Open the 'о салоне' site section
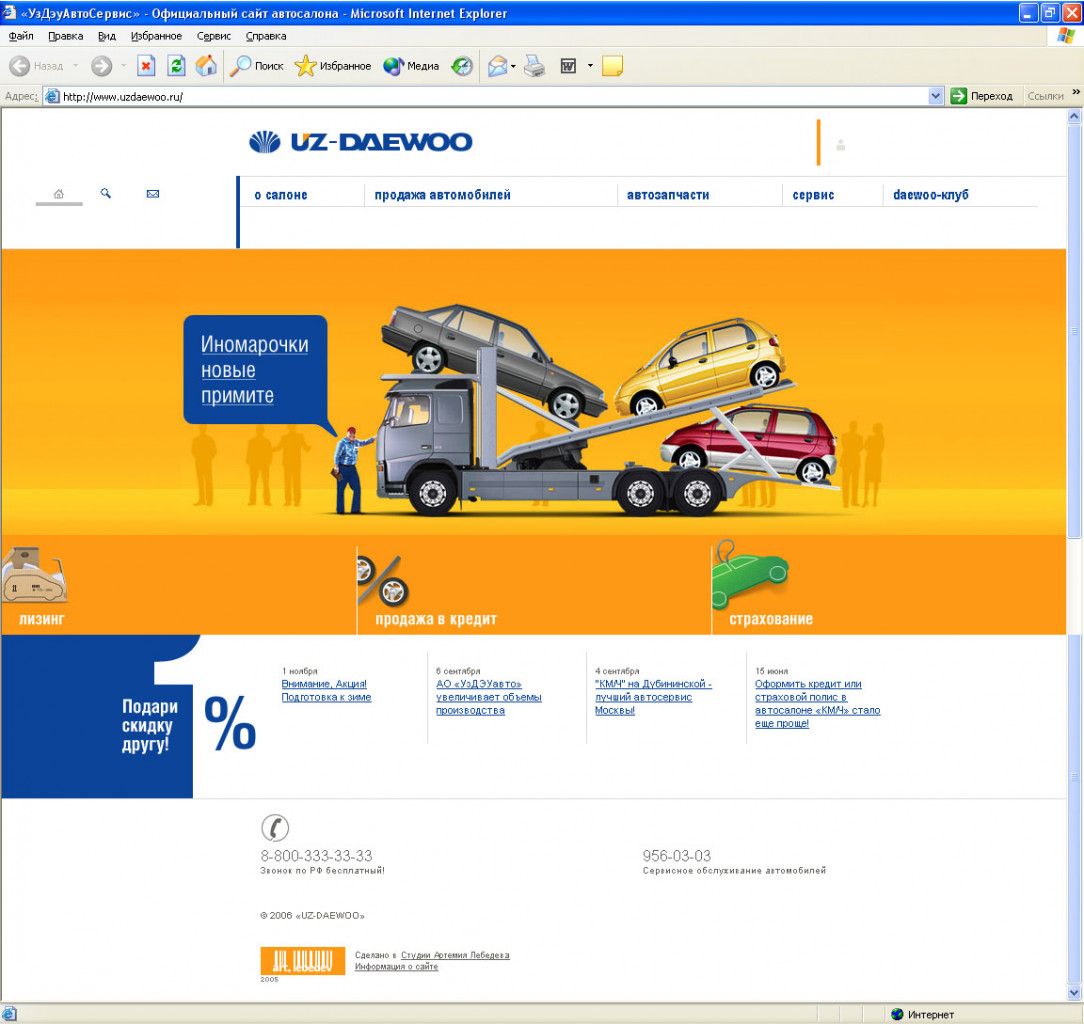The image size is (1084, 1024). point(281,195)
